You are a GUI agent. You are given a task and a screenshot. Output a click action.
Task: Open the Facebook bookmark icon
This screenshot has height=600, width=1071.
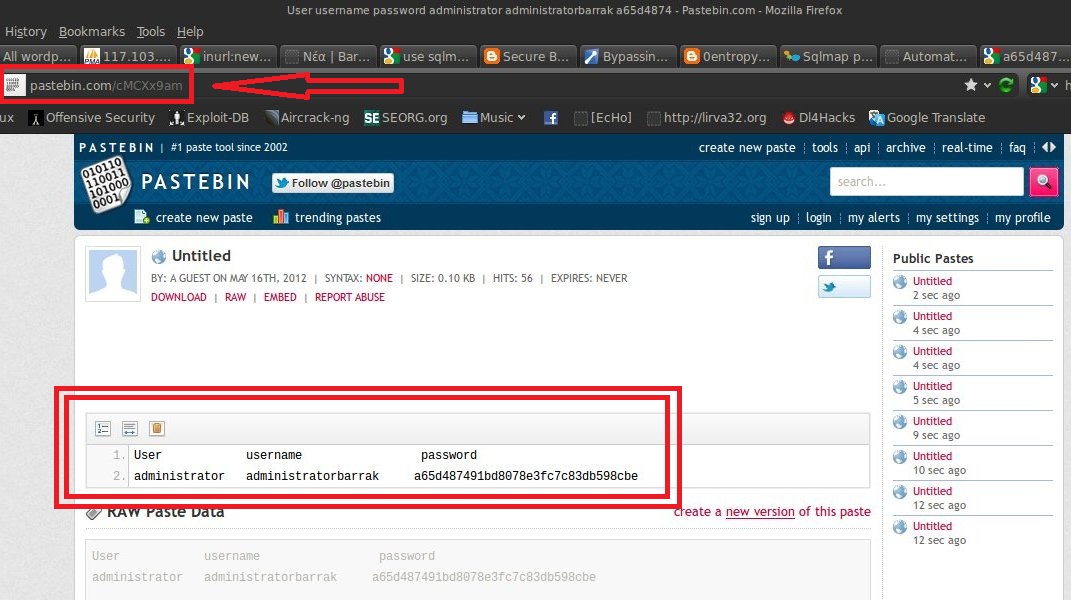click(x=551, y=118)
